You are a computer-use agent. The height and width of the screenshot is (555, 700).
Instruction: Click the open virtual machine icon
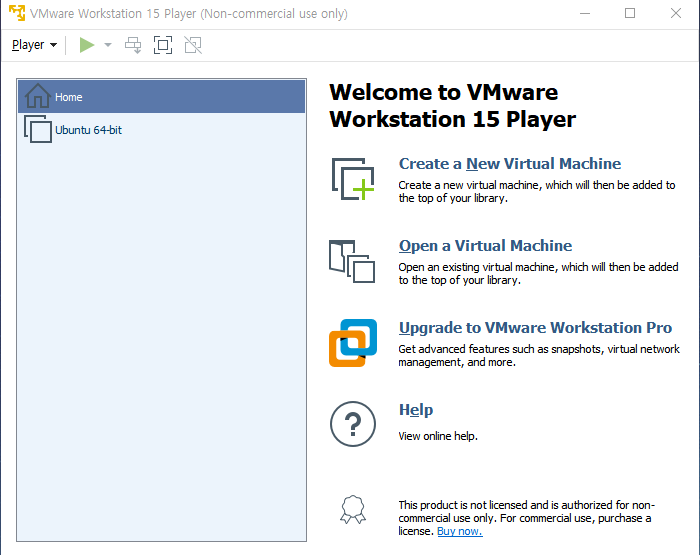coord(352,262)
